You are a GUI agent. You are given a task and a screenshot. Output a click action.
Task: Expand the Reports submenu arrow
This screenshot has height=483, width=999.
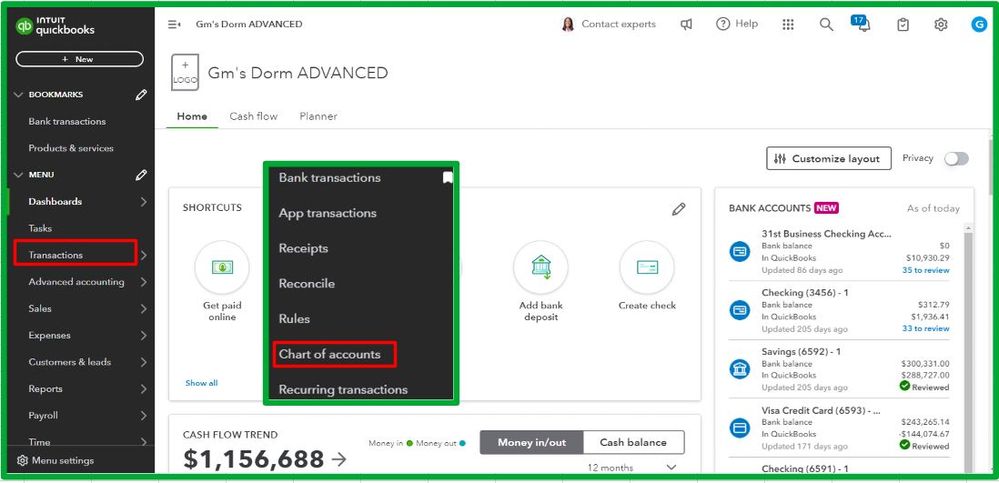click(143, 389)
